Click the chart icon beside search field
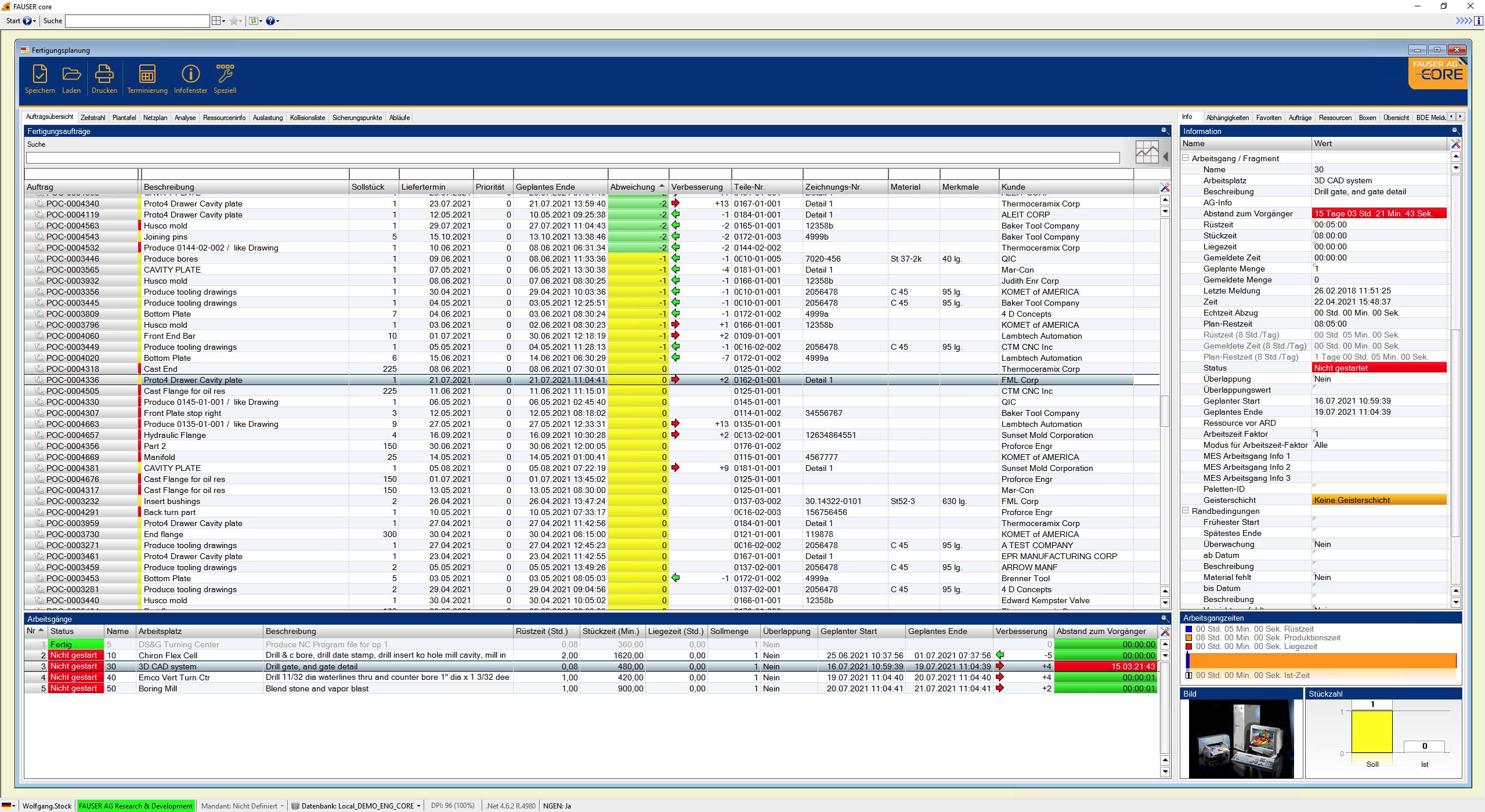The width and height of the screenshot is (1485, 812). [x=1147, y=153]
